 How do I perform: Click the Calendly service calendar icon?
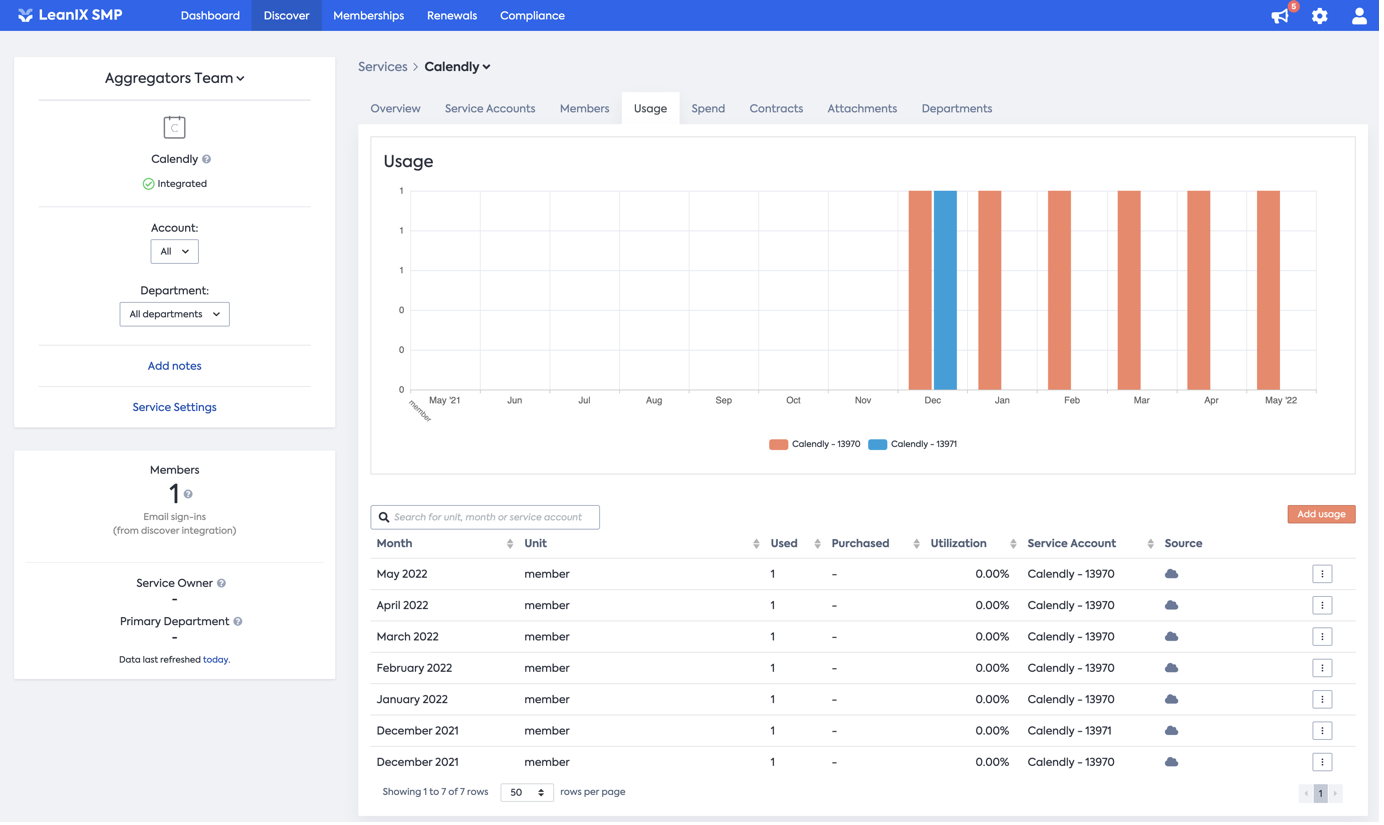(x=175, y=127)
